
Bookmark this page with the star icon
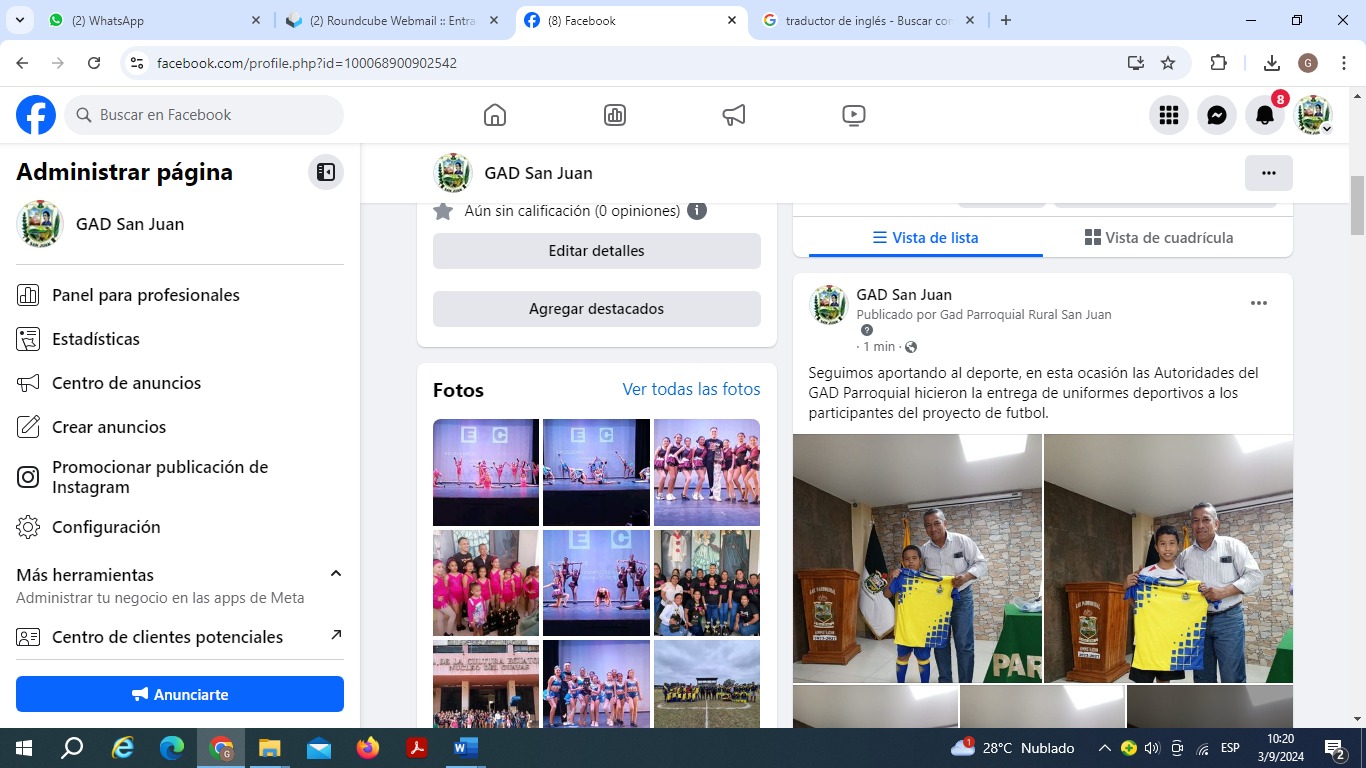pyautogui.click(x=1167, y=63)
